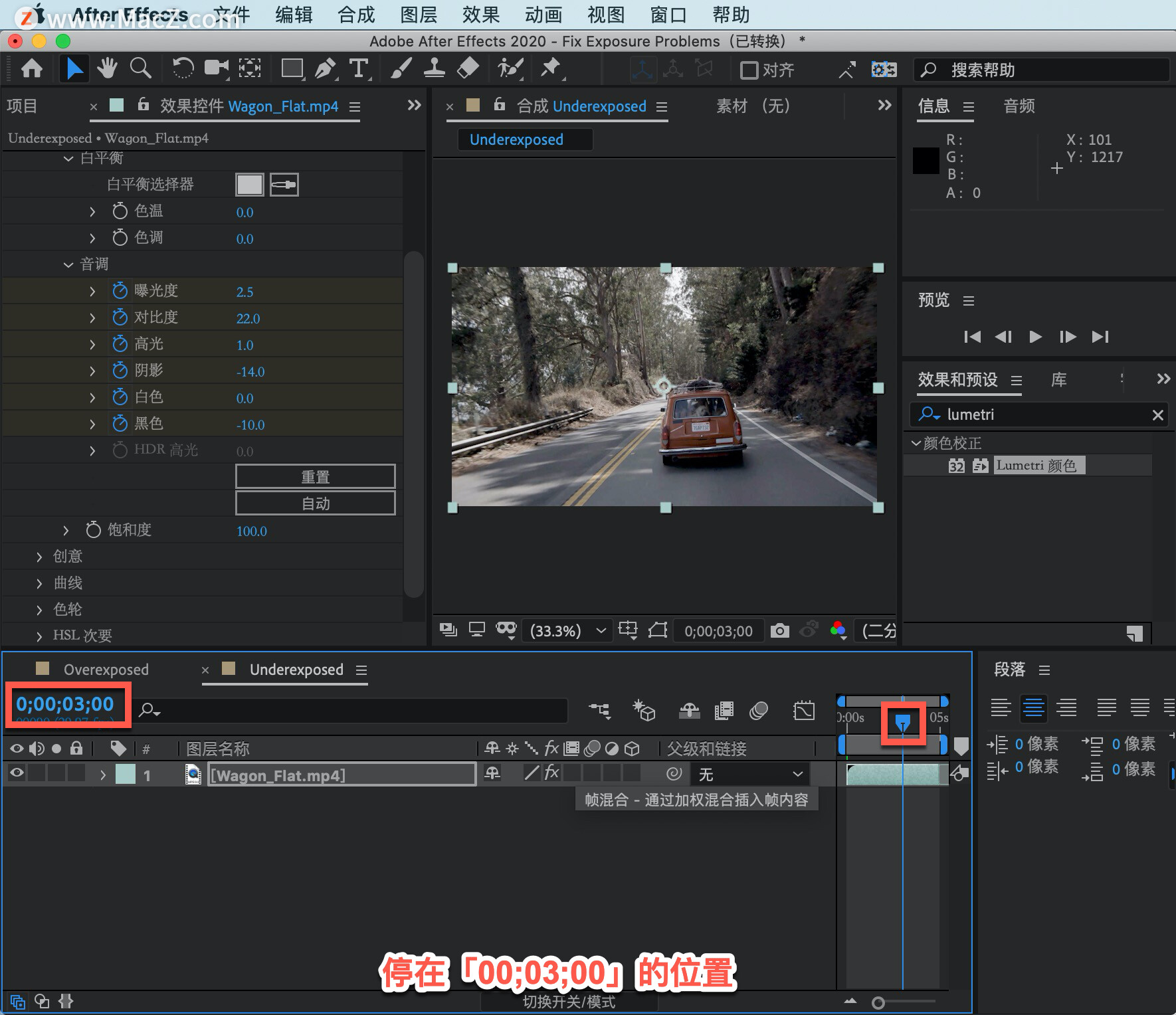Image resolution: width=1176 pixels, height=1015 pixels.
Task: Click the white balance color swatch
Action: (x=250, y=185)
